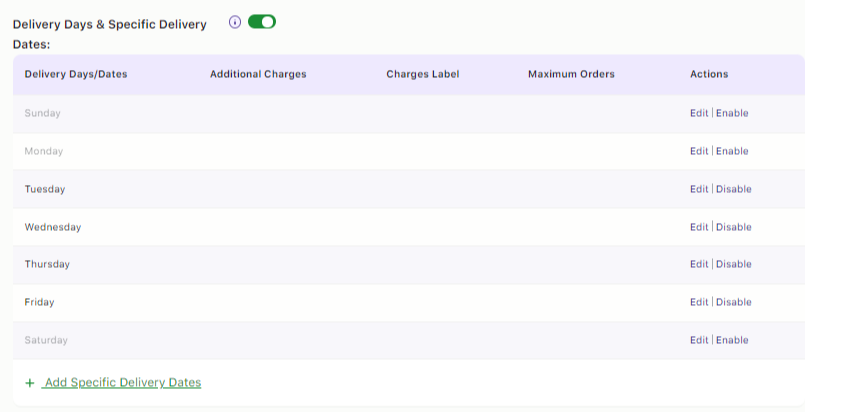Edit Saturday delivery settings
This screenshot has height=412, width=846.
tap(699, 340)
